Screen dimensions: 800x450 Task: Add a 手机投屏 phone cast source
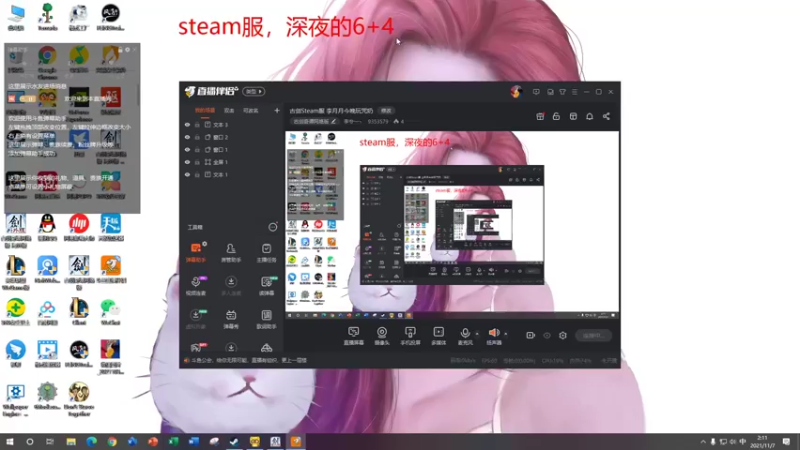tap(410, 336)
